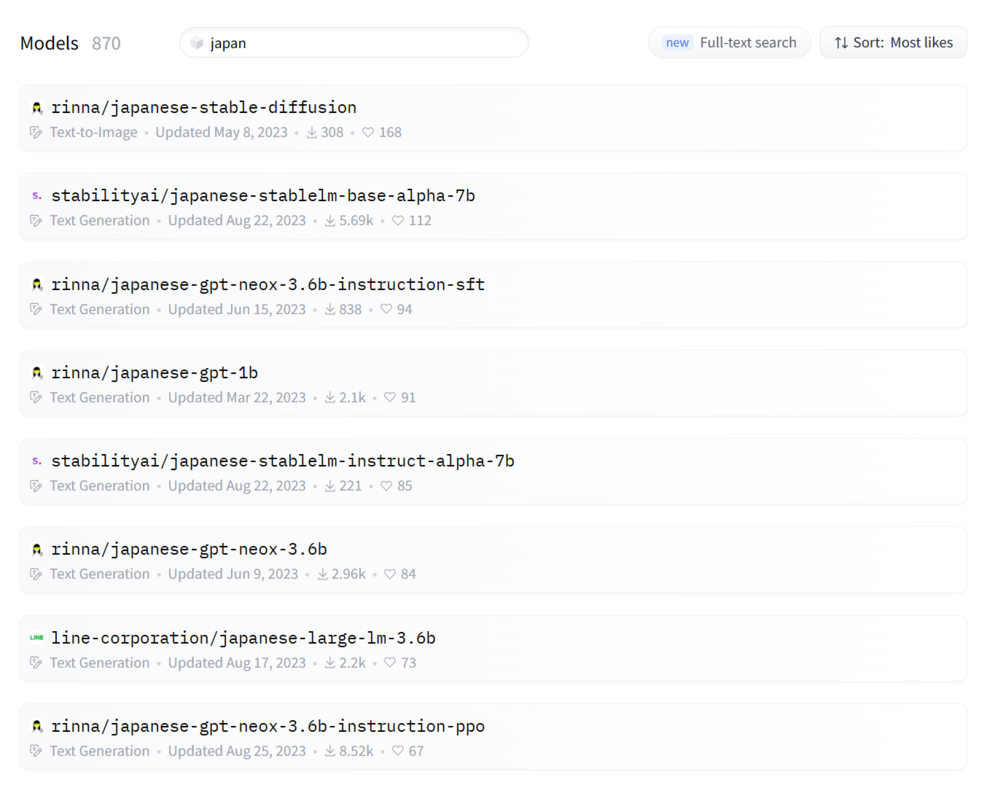Click the heart icon next to 73 likes
This screenshot has height=785, width=1000.
[x=390, y=663]
